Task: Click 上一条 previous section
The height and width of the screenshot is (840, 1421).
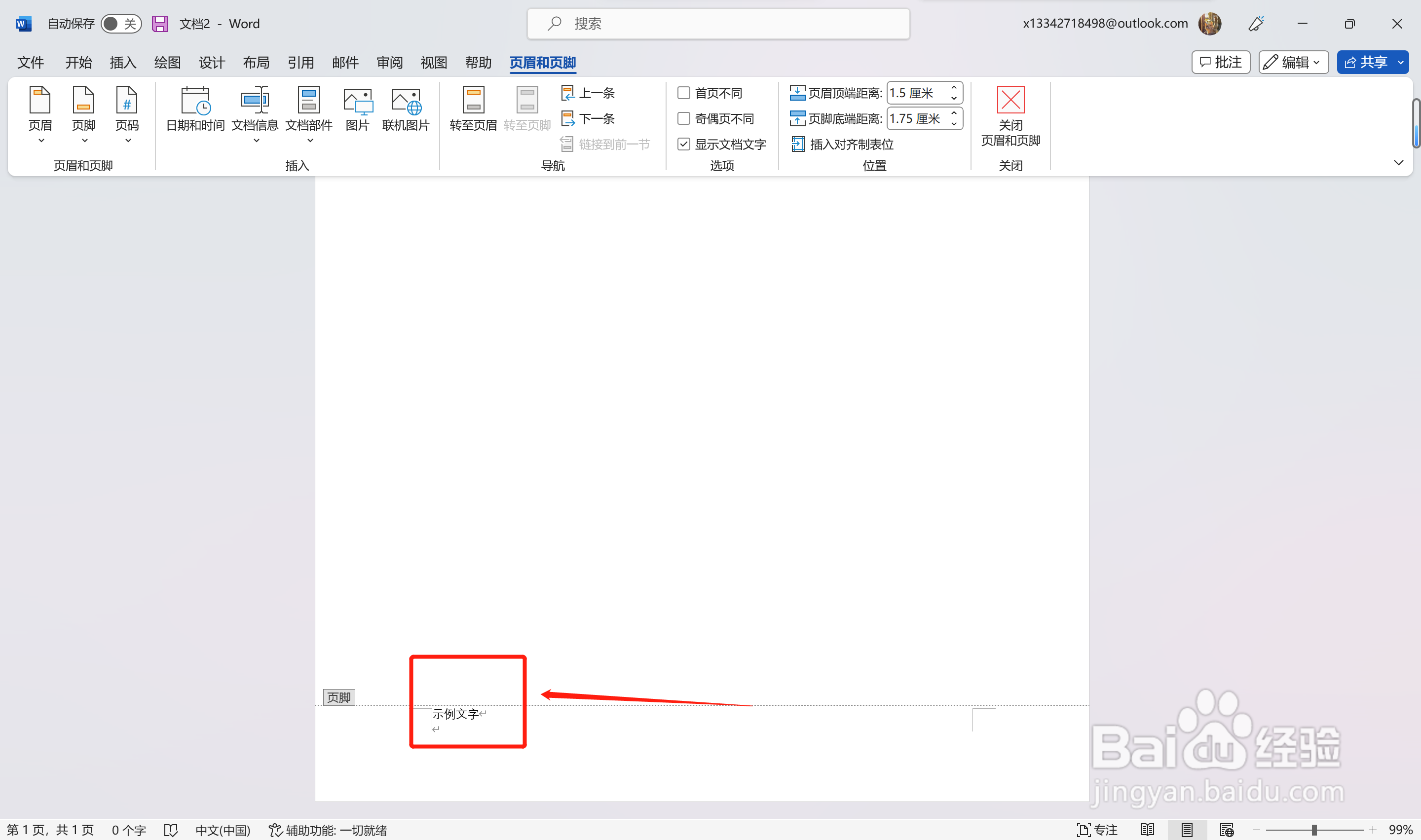Action: [x=588, y=93]
